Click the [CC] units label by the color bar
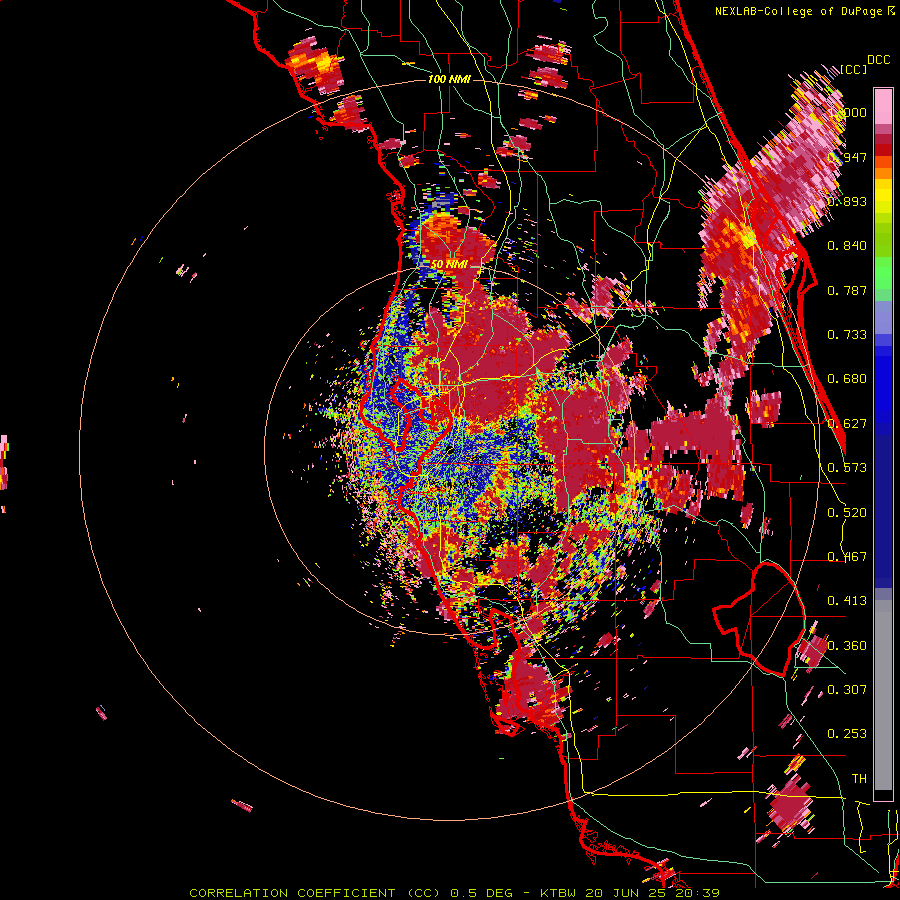Image resolution: width=900 pixels, height=900 pixels. (x=853, y=69)
